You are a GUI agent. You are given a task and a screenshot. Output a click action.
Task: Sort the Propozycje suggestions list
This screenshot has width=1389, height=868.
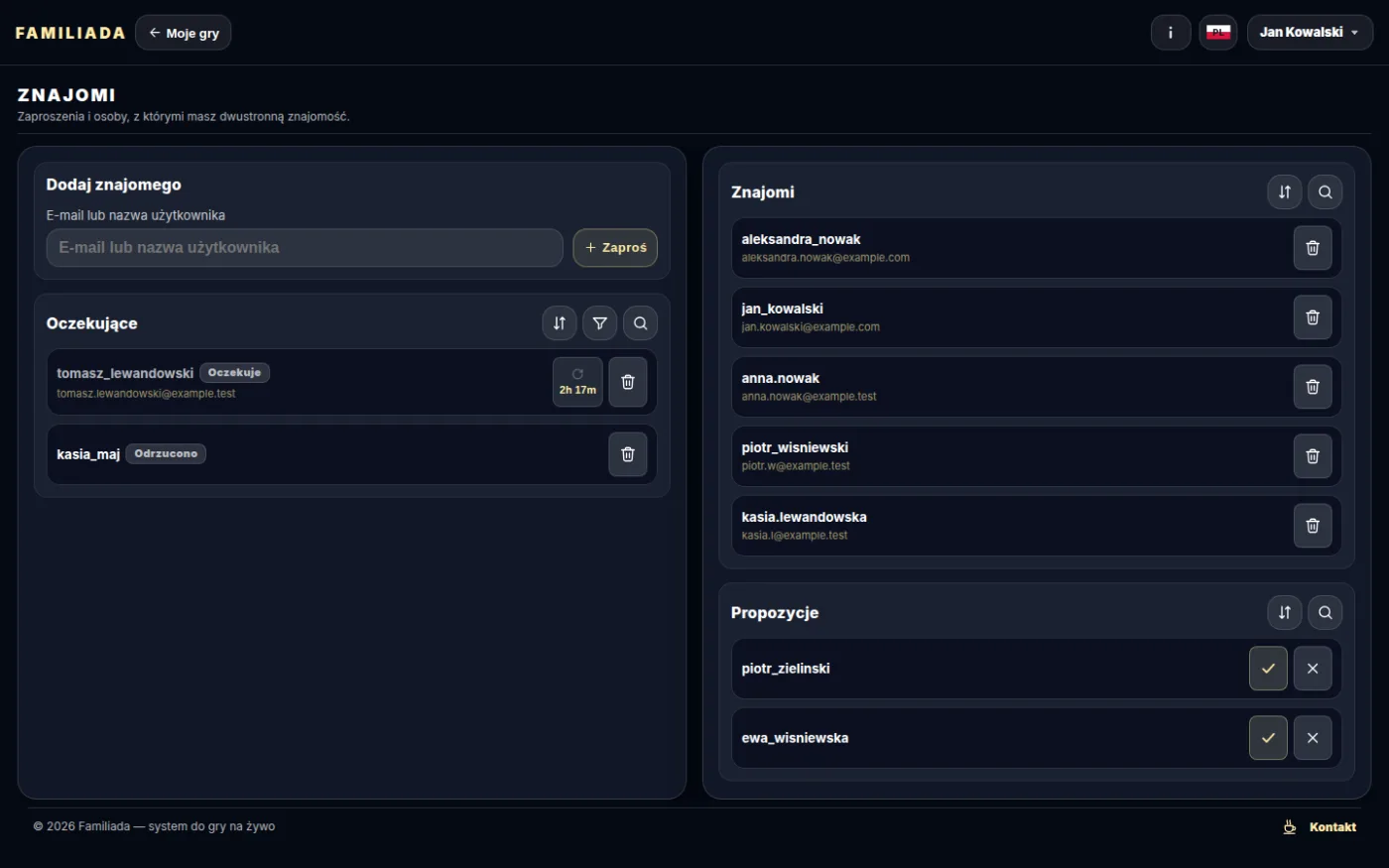coord(1285,613)
